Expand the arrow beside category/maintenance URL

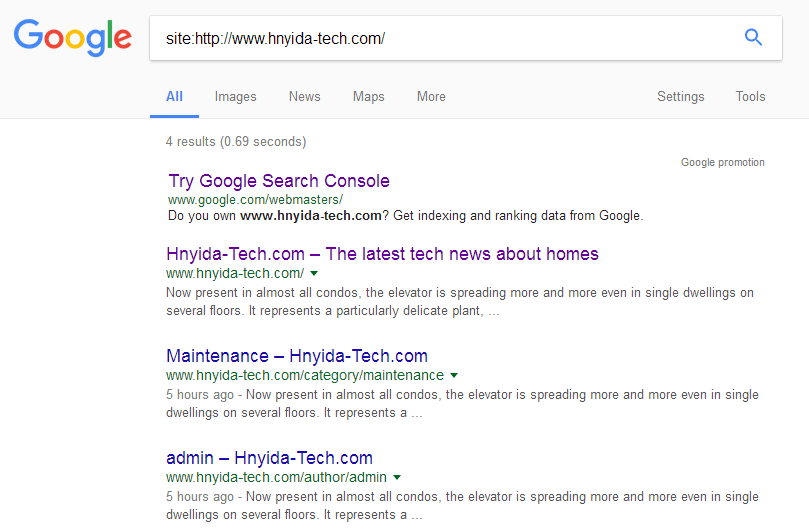click(454, 375)
